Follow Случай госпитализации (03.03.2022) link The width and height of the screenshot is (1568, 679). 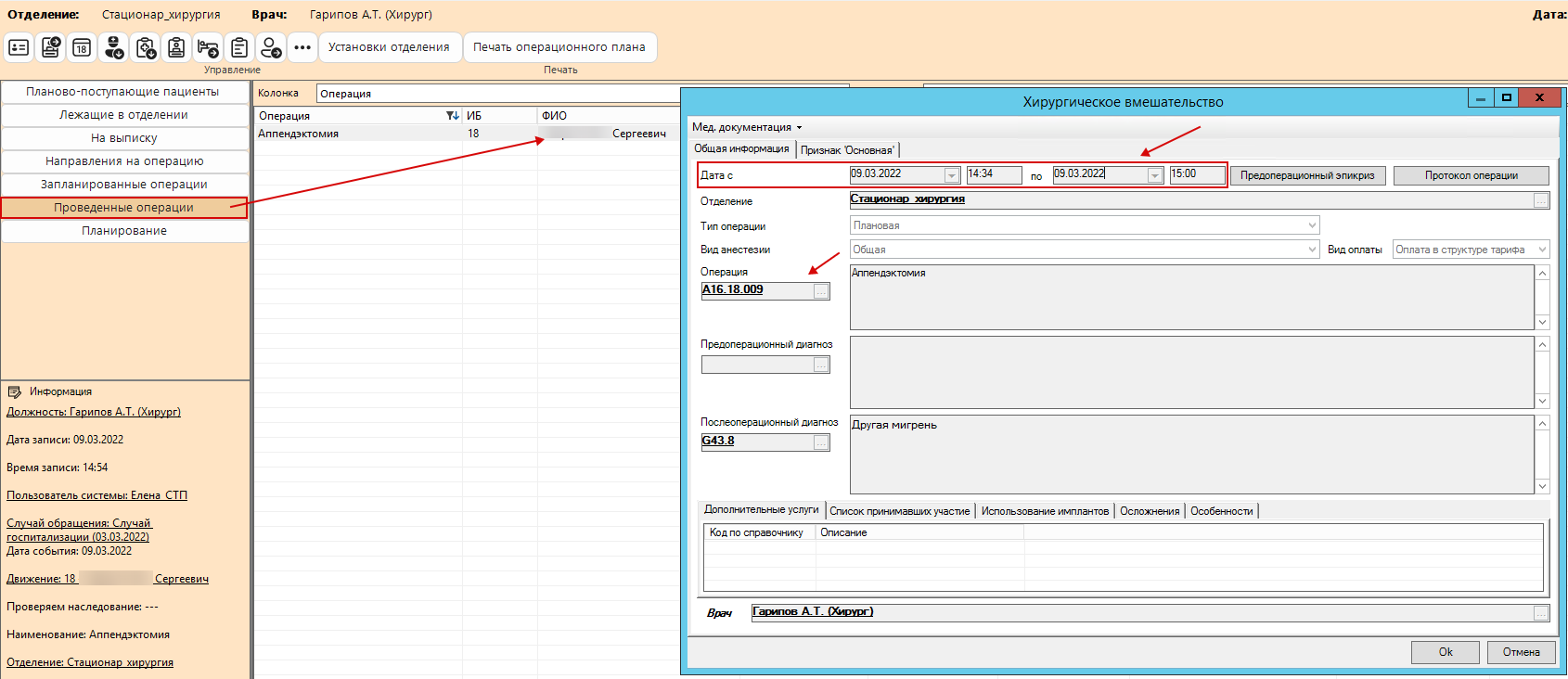tap(79, 530)
